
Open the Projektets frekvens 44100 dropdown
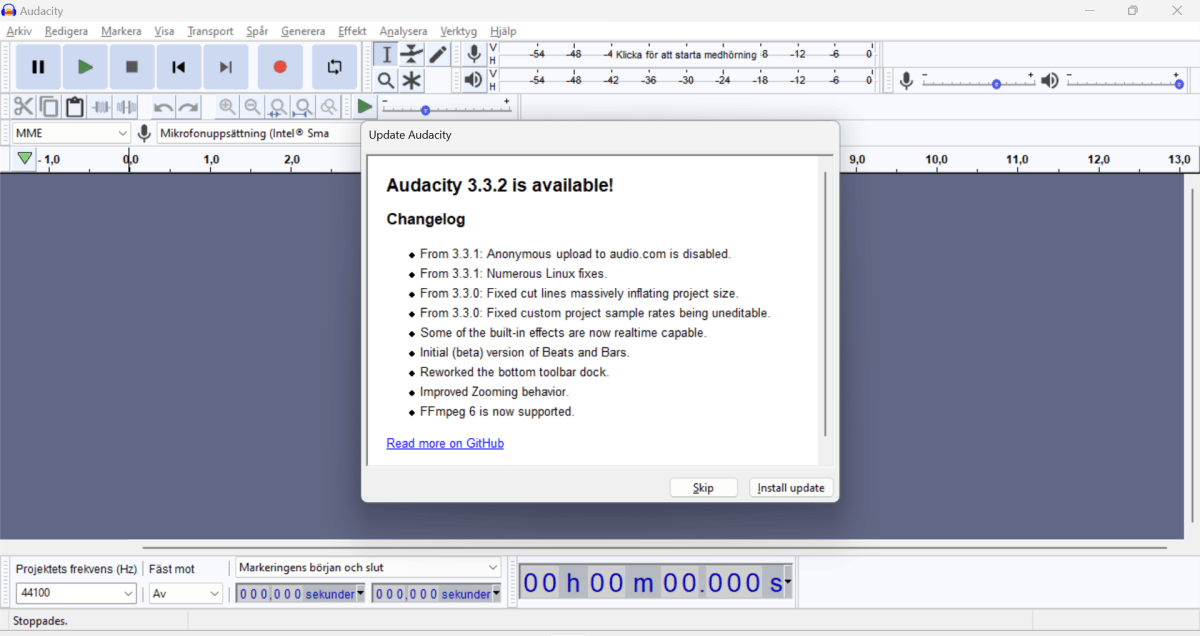[x=76, y=593]
